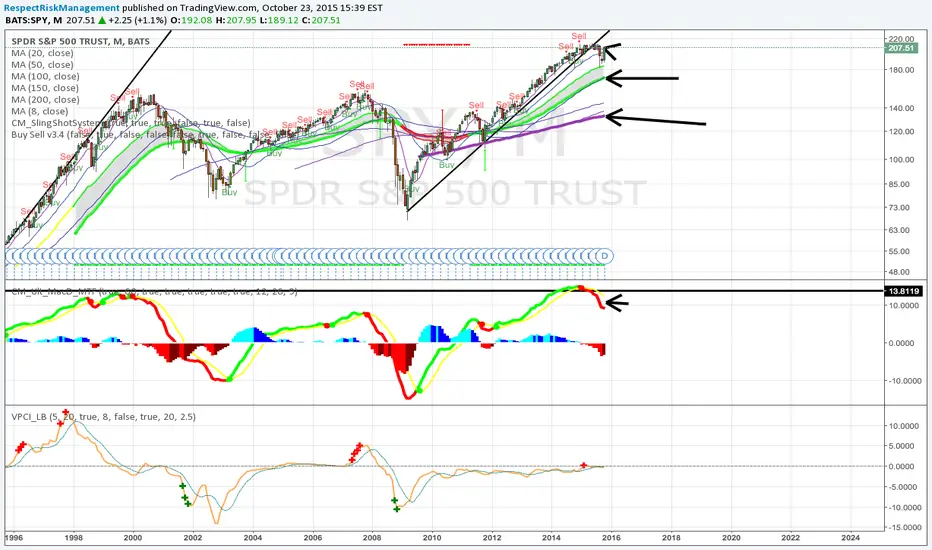Click 180.00 on the price axis
This screenshot has height=550, width=932.
point(902,70)
